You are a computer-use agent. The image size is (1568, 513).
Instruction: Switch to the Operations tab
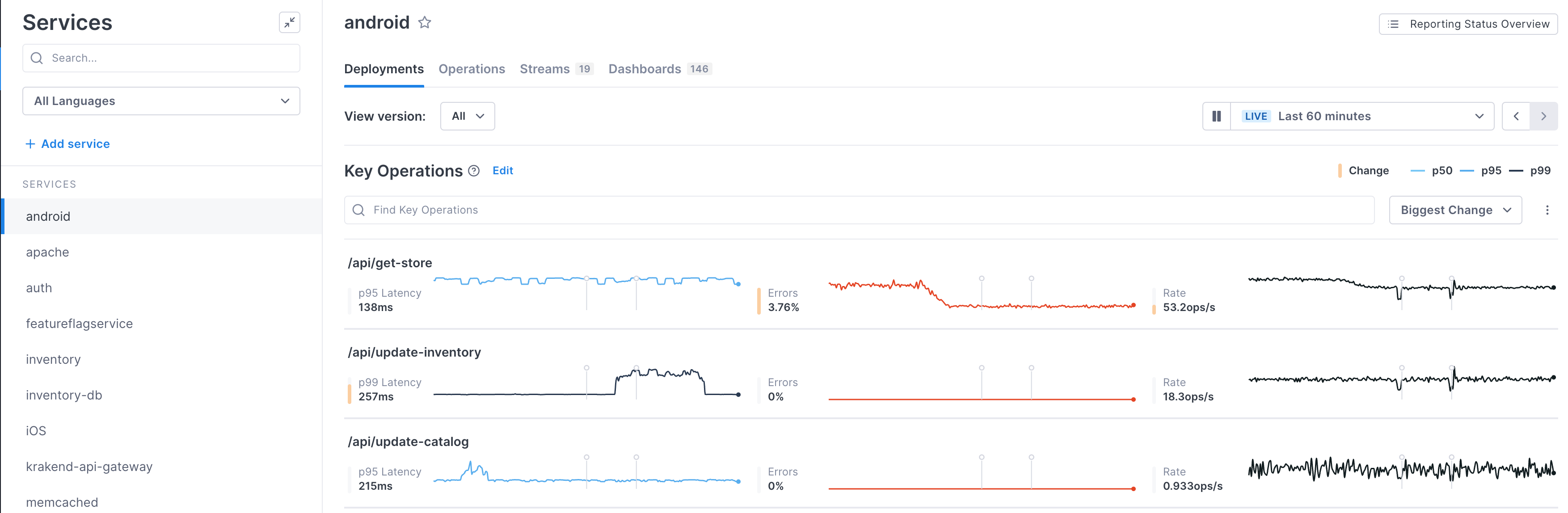tap(472, 69)
